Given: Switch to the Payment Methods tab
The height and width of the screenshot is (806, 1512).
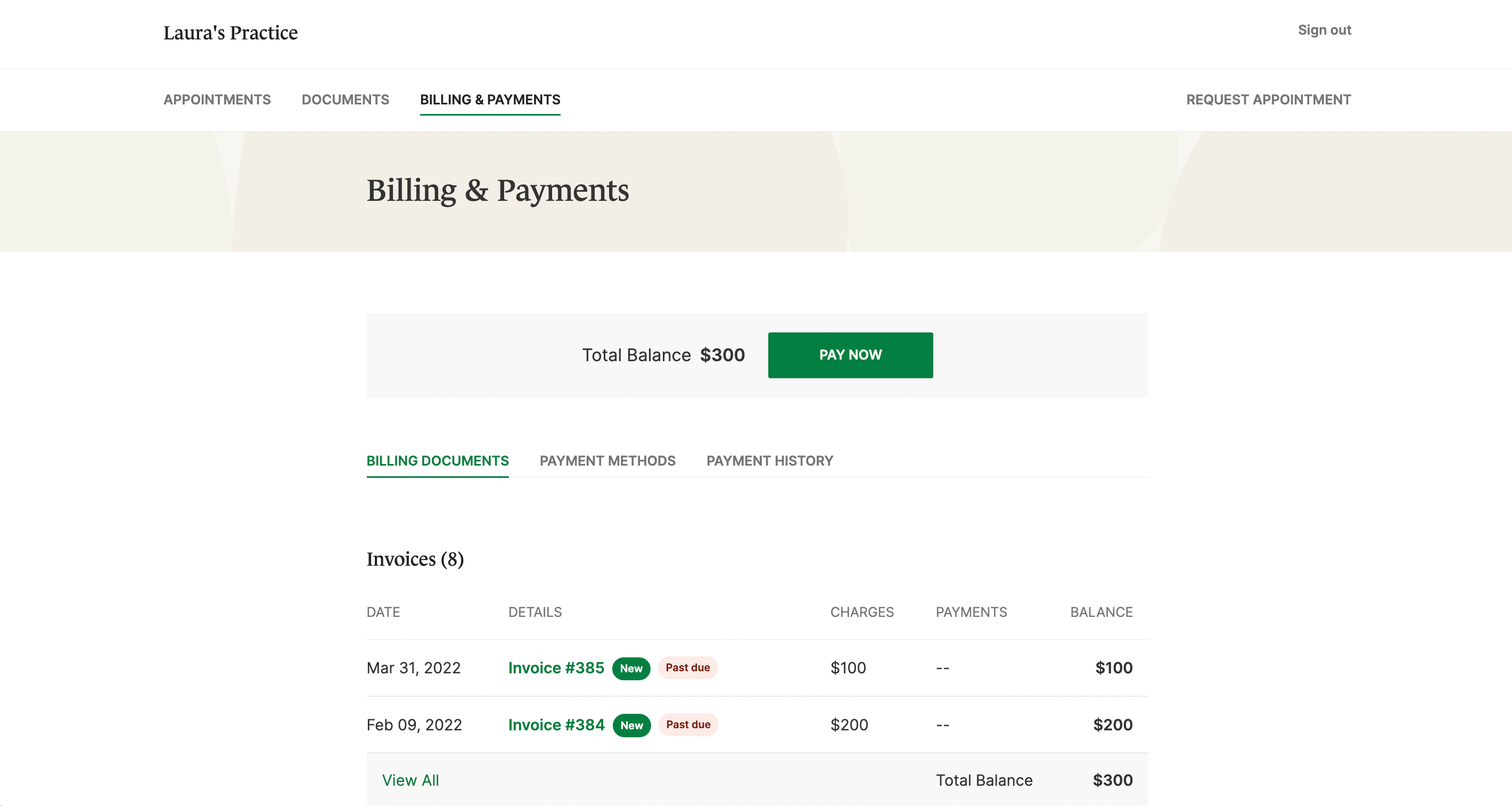Looking at the screenshot, I should pyautogui.click(x=607, y=461).
